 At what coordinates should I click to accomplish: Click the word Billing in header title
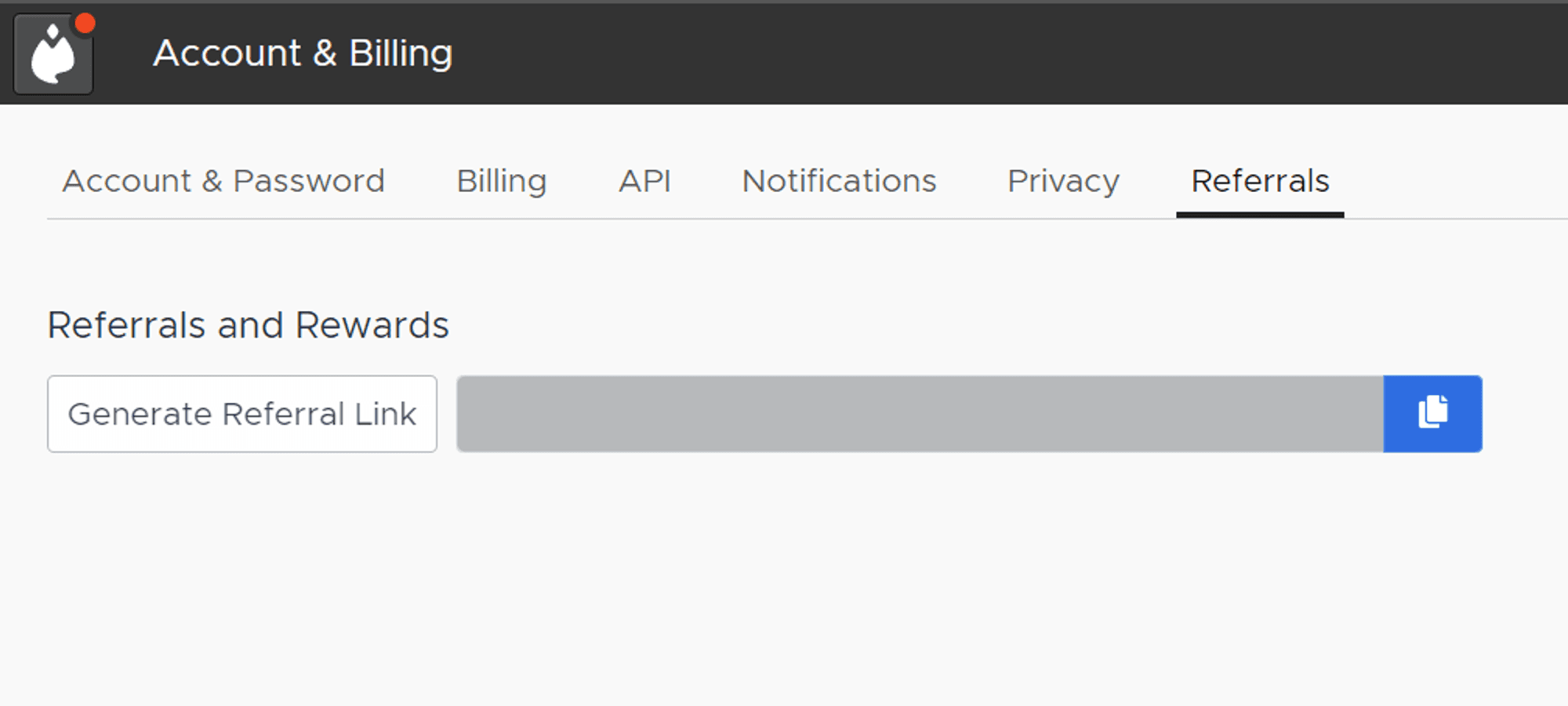coord(401,53)
